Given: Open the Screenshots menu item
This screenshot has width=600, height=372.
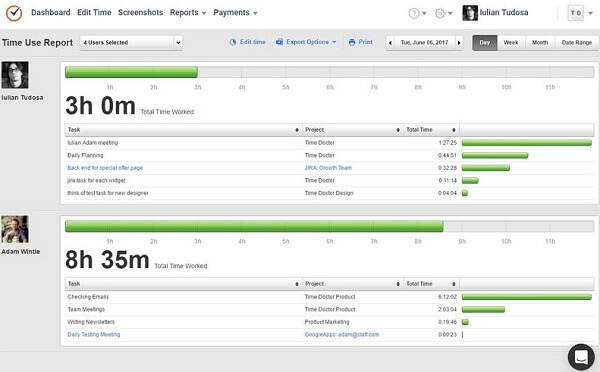Looking at the screenshot, I should pos(140,13).
